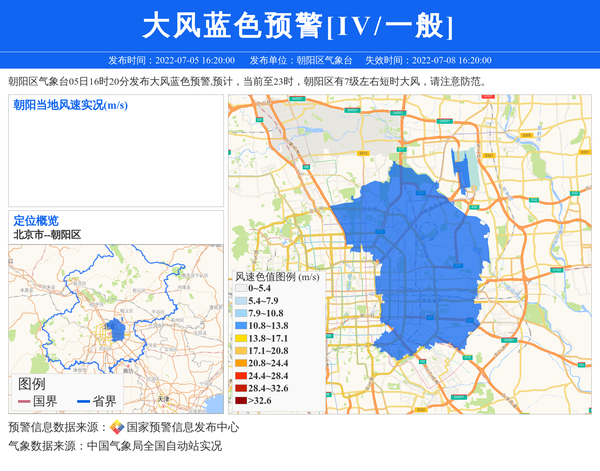Click the 7.9~10.8 legend swatch
This screenshot has height=471, width=600.
click(x=240, y=314)
